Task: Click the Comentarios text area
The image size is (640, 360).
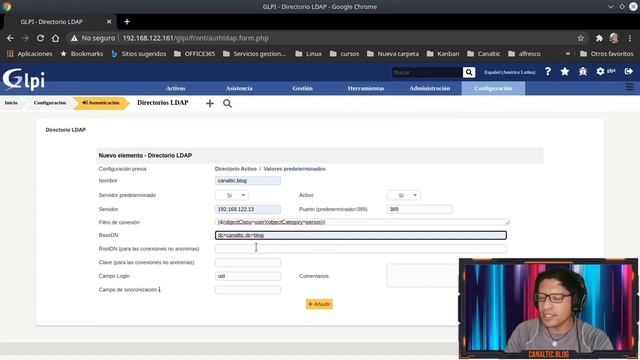Action: point(422,276)
